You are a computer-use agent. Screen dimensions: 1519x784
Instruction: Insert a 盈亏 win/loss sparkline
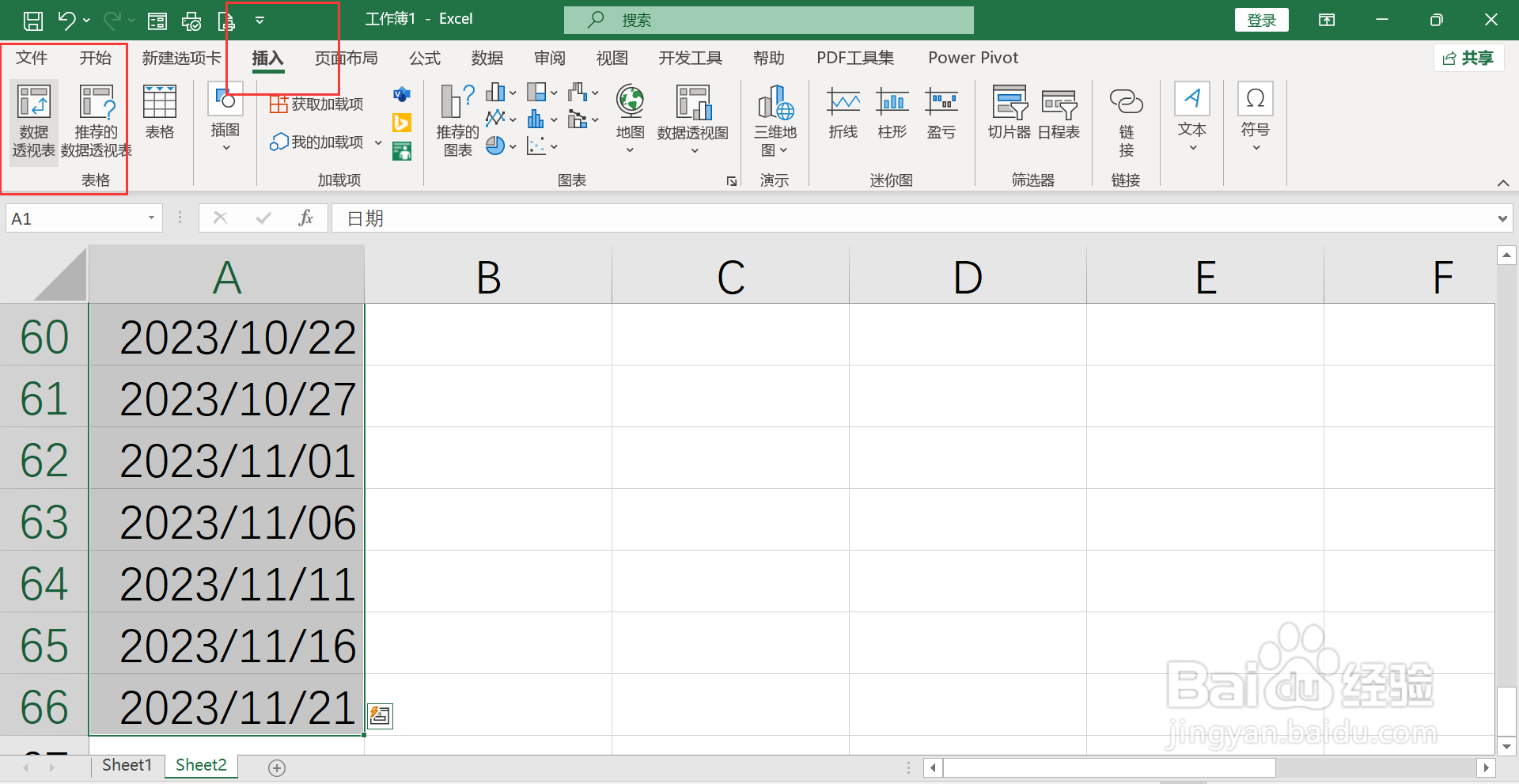click(941, 112)
